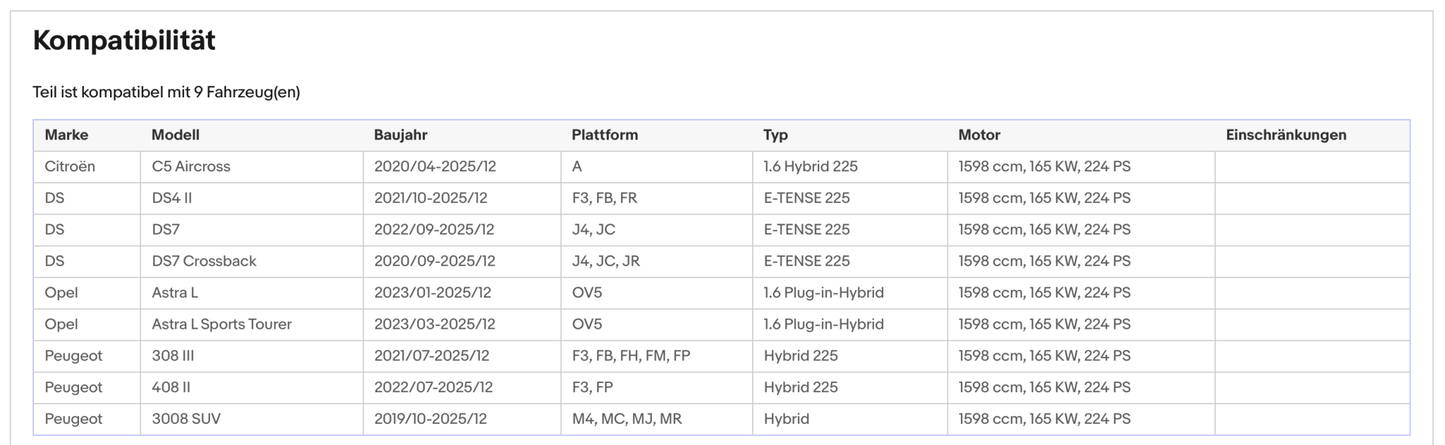Click the Marke column header

pyautogui.click(x=66, y=135)
